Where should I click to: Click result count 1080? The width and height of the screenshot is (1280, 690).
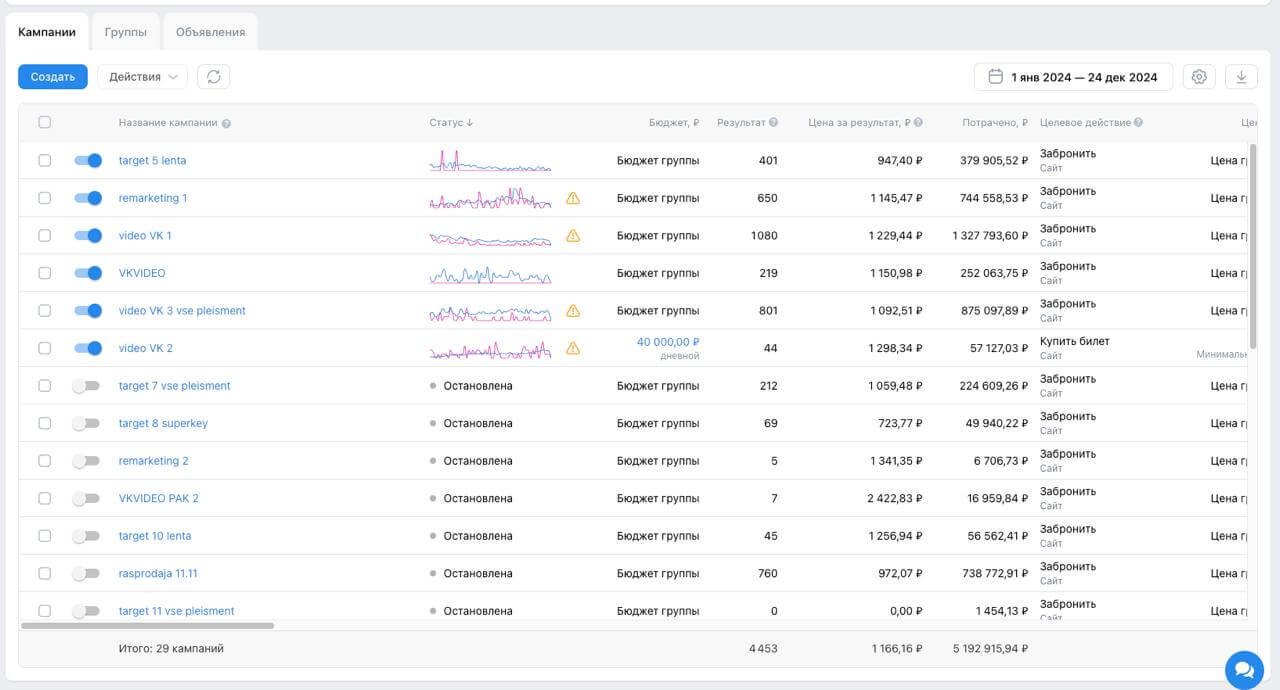click(764, 236)
